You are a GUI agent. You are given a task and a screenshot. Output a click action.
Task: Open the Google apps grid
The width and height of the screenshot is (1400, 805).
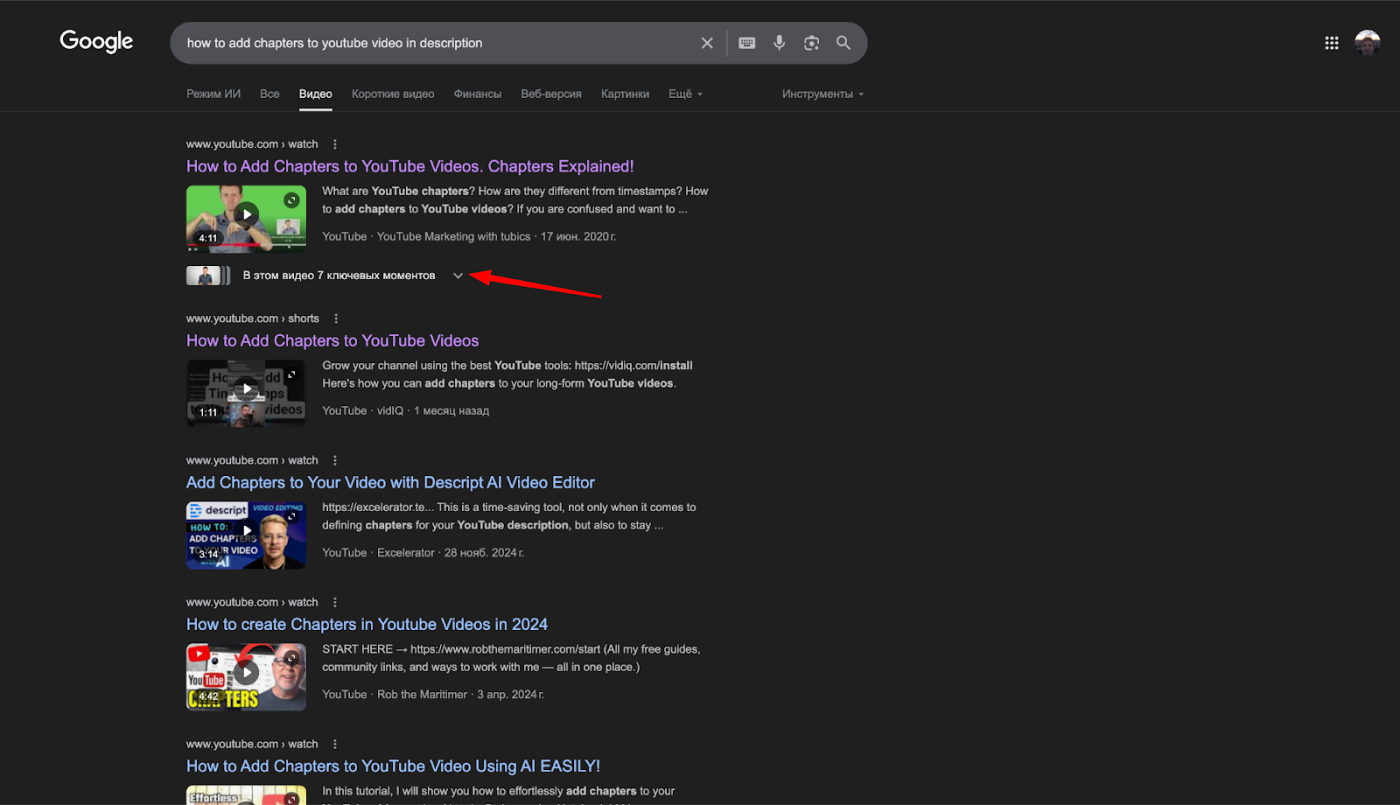(1332, 43)
